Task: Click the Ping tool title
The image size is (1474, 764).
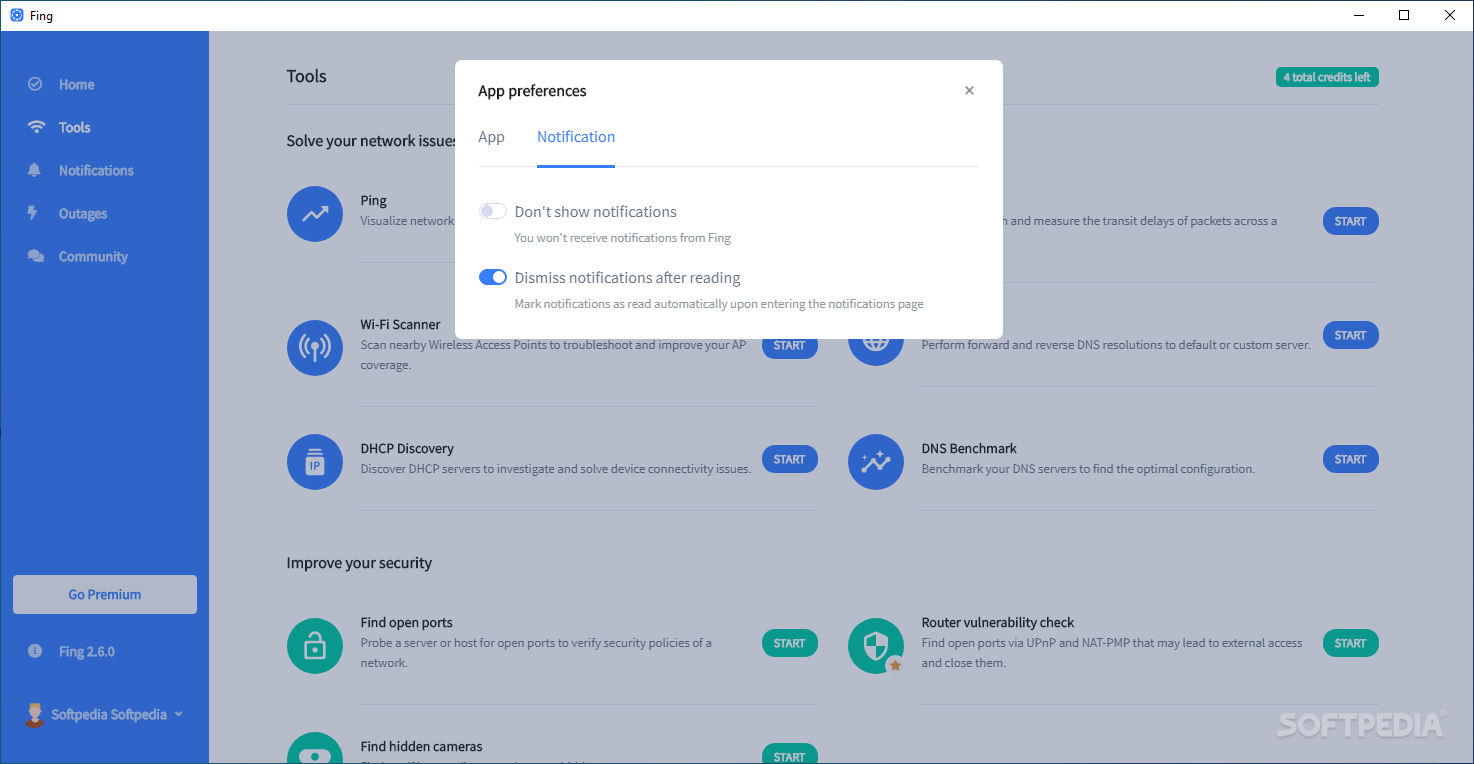Action: 373,200
